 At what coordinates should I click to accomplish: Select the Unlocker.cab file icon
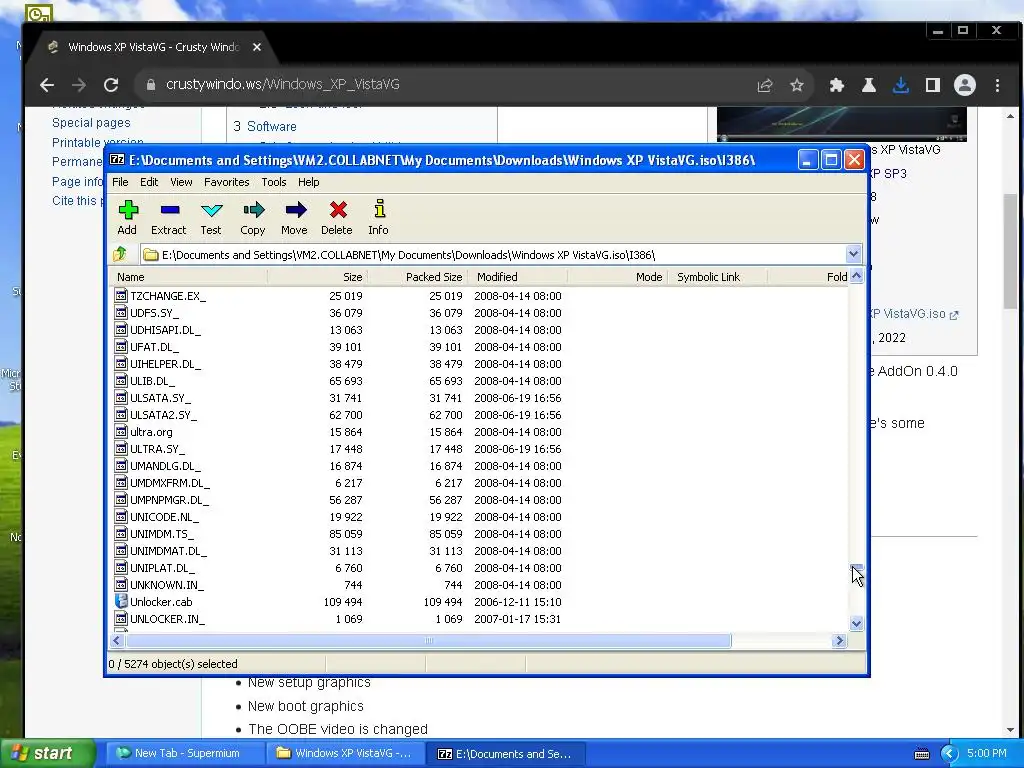pos(121,601)
